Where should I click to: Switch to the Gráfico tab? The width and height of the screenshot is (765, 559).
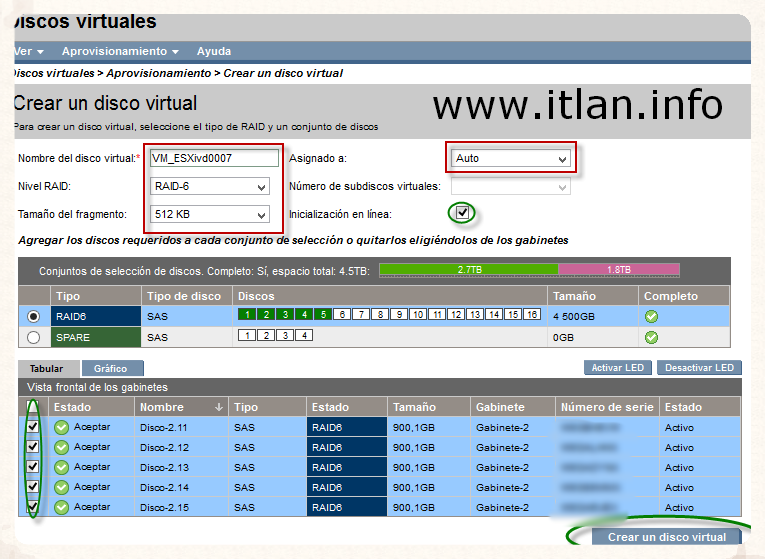[111, 369]
